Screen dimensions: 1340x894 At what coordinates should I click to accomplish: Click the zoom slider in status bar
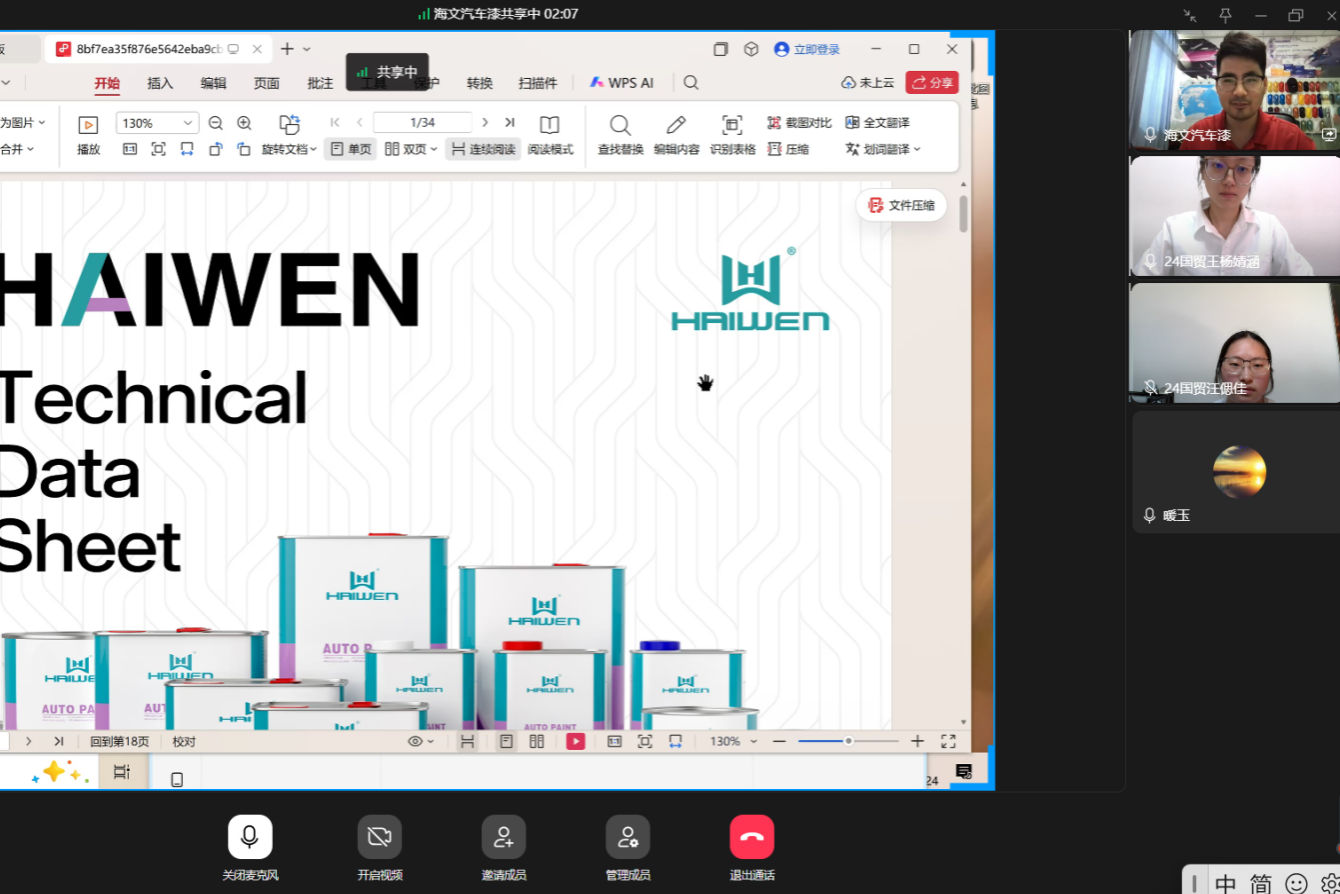coord(848,741)
